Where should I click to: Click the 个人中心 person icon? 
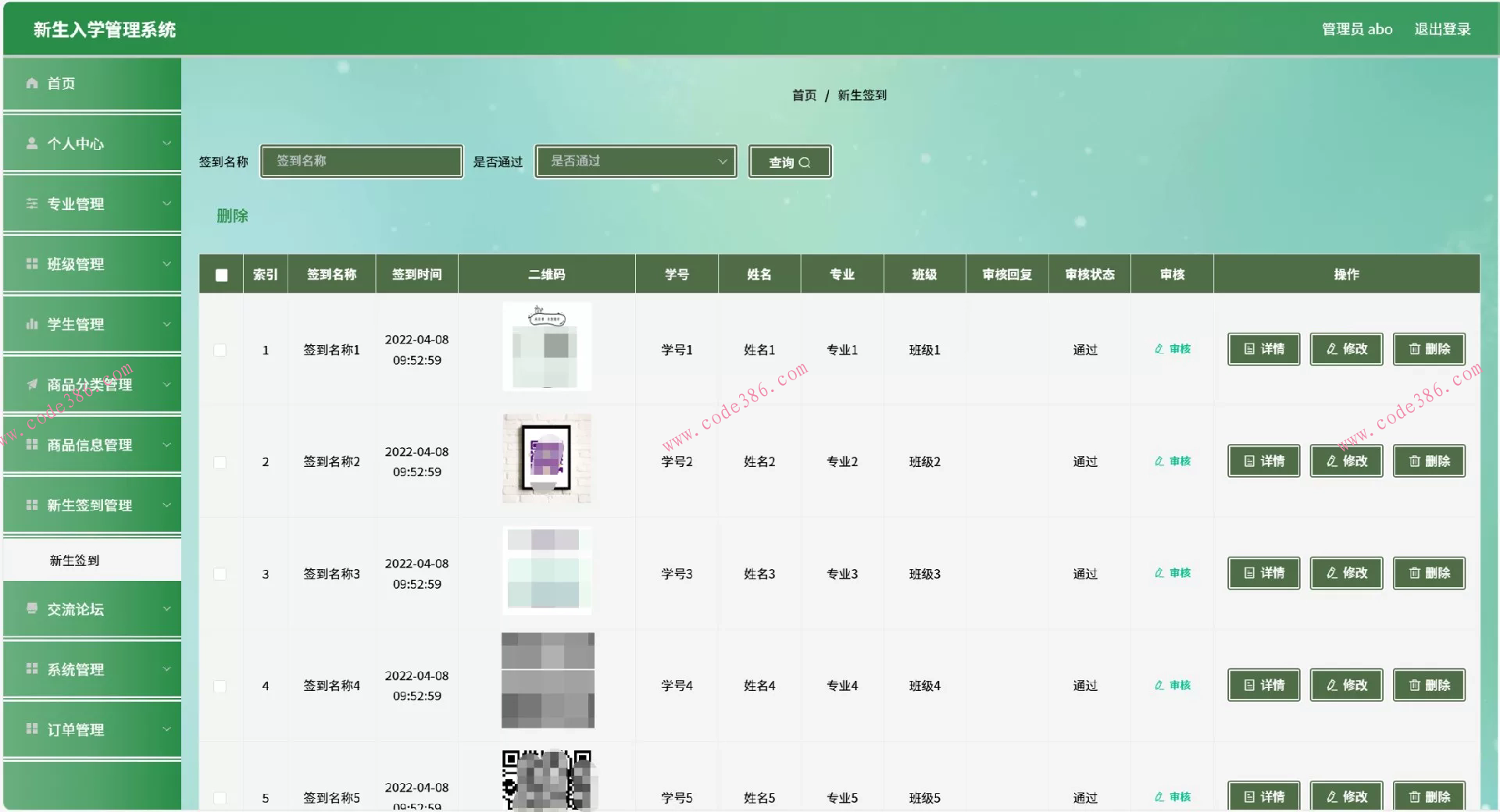click(x=31, y=143)
